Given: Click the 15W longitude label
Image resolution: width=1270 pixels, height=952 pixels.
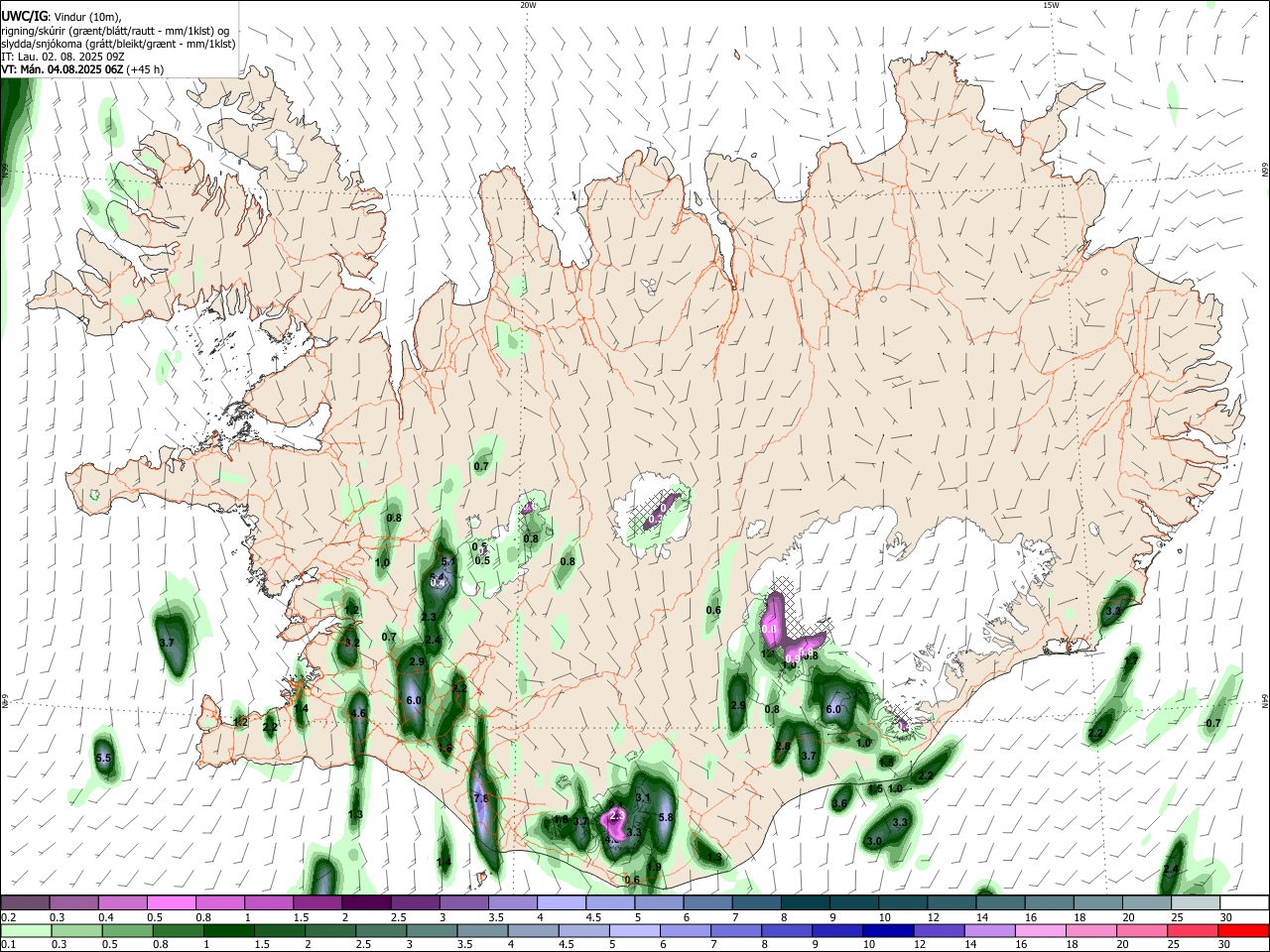Looking at the screenshot, I should pos(1051,5).
